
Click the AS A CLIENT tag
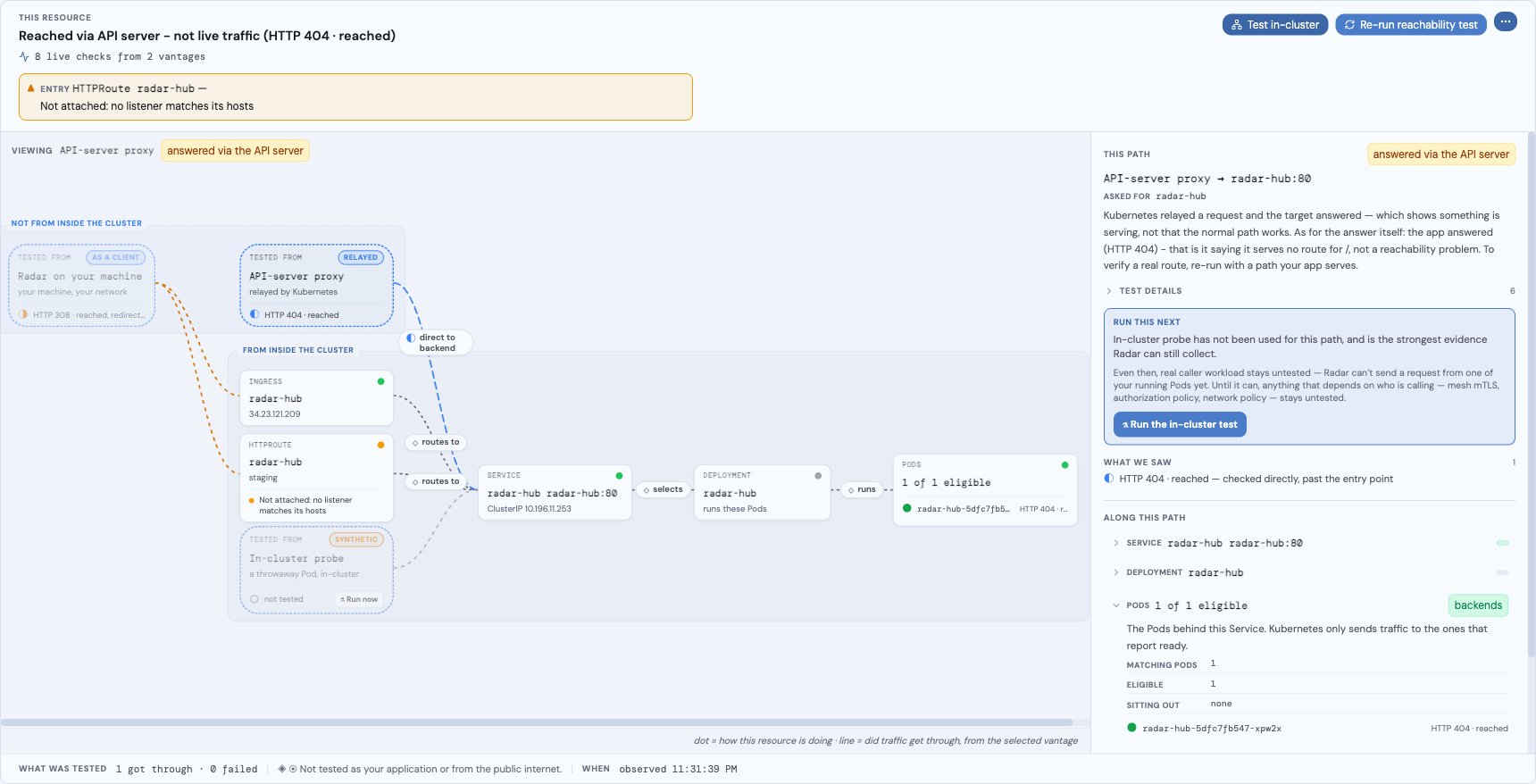coord(115,257)
